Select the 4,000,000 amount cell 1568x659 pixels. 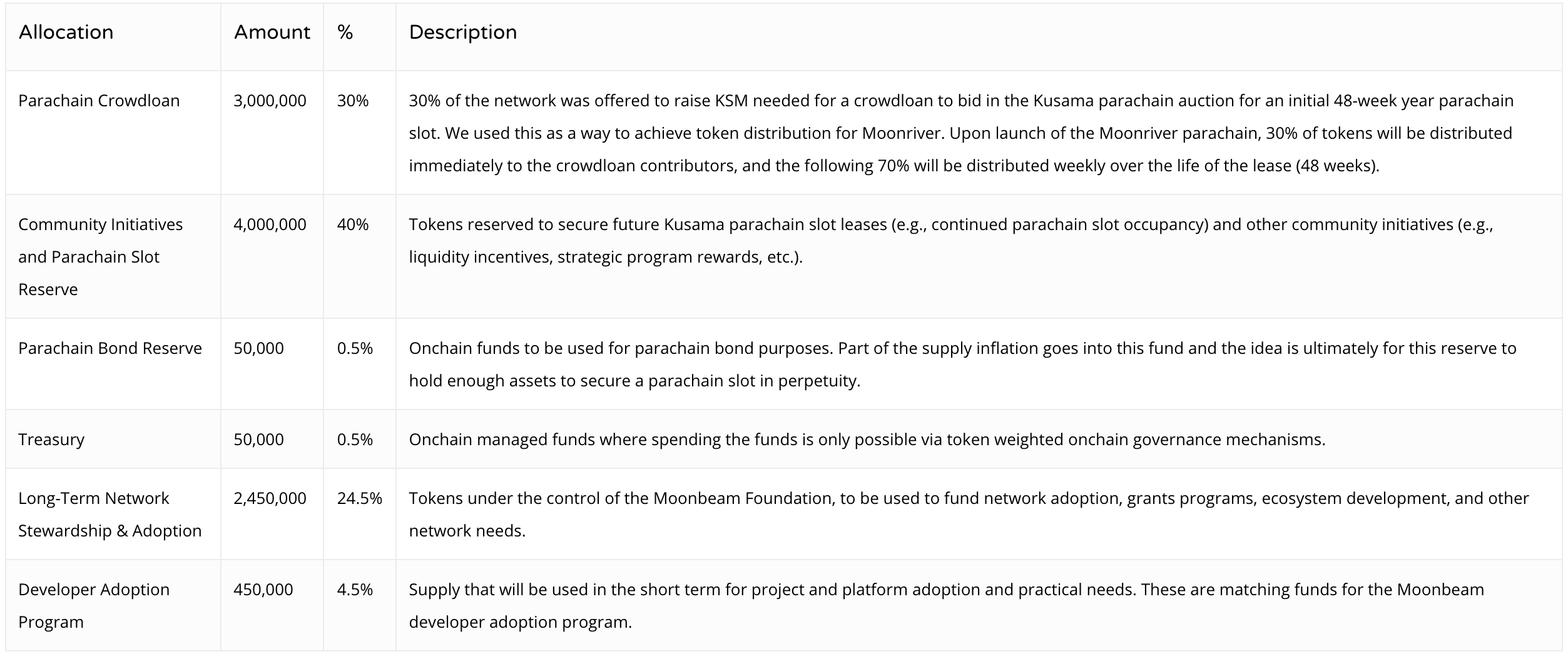270,224
